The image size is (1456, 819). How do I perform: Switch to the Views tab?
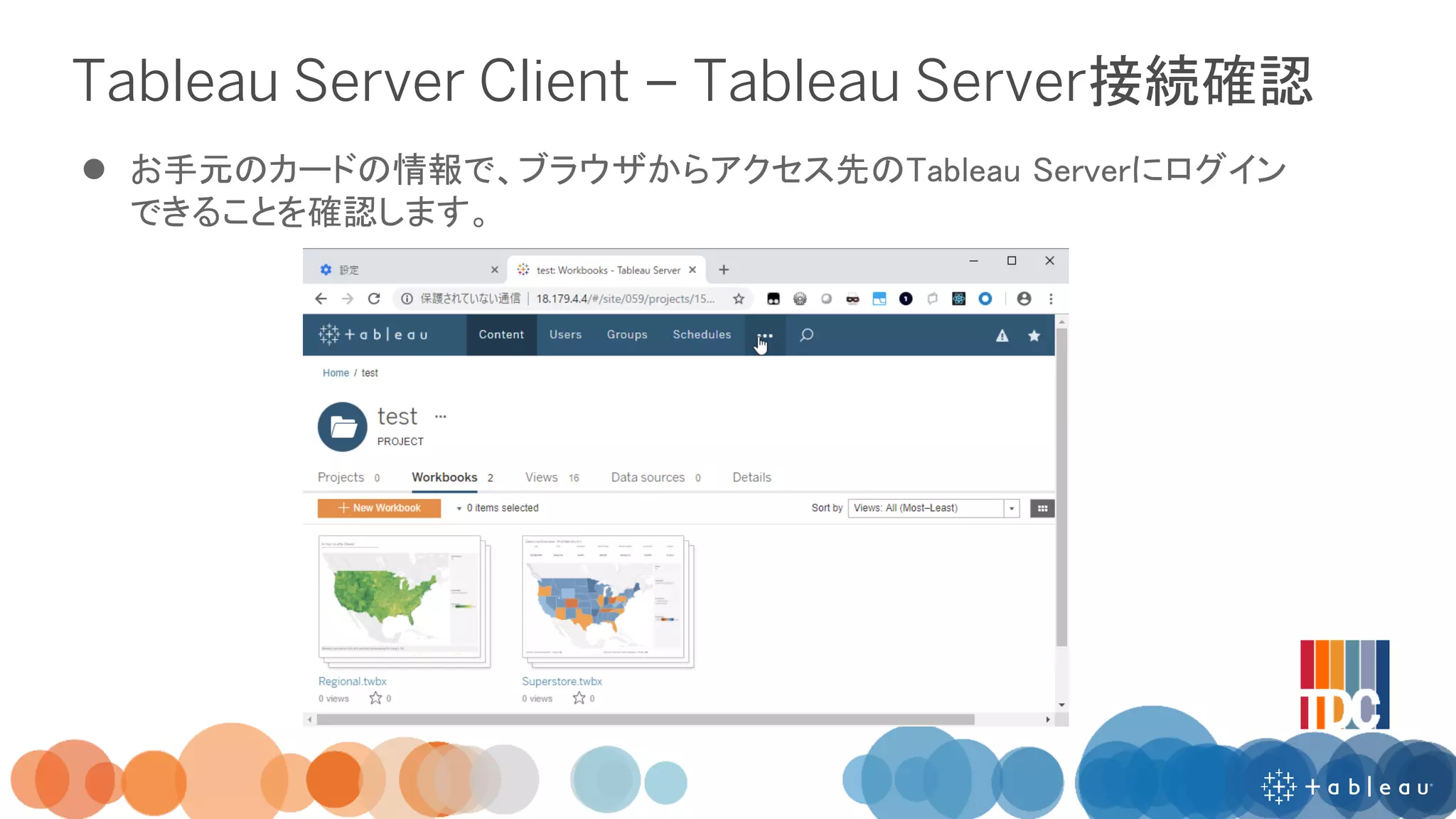(x=552, y=477)
